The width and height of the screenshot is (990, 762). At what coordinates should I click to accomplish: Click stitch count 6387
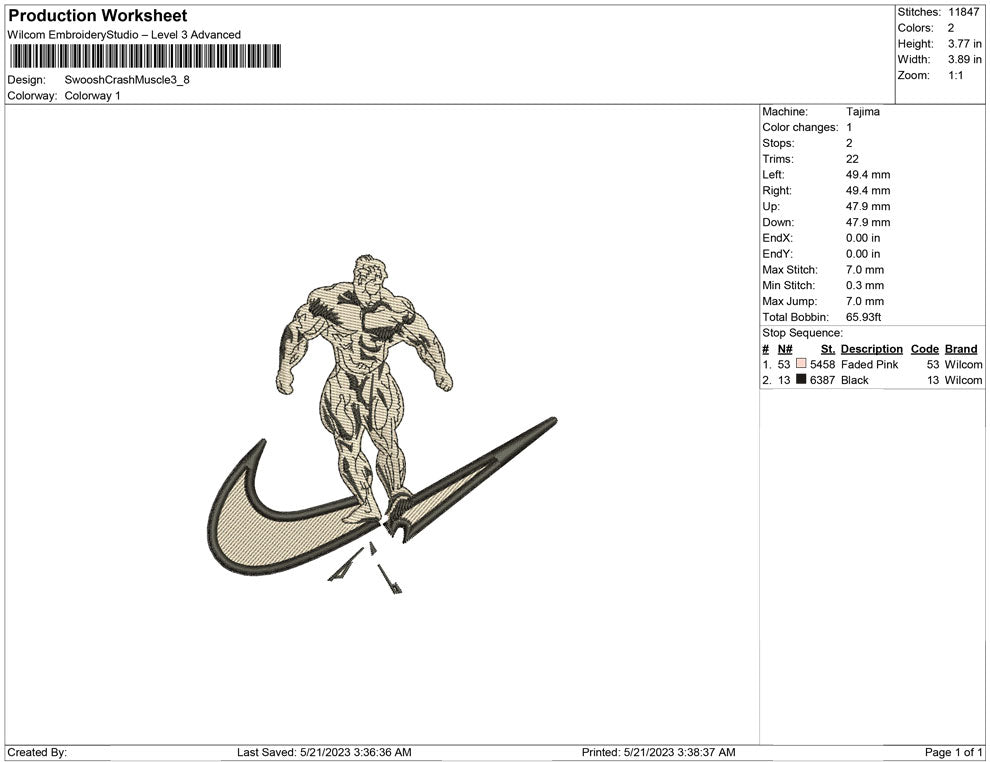[x=822, y=380]
